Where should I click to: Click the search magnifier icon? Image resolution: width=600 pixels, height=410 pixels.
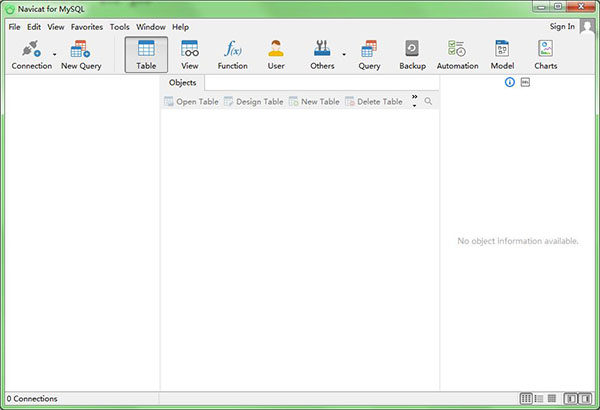coord(428,101)
